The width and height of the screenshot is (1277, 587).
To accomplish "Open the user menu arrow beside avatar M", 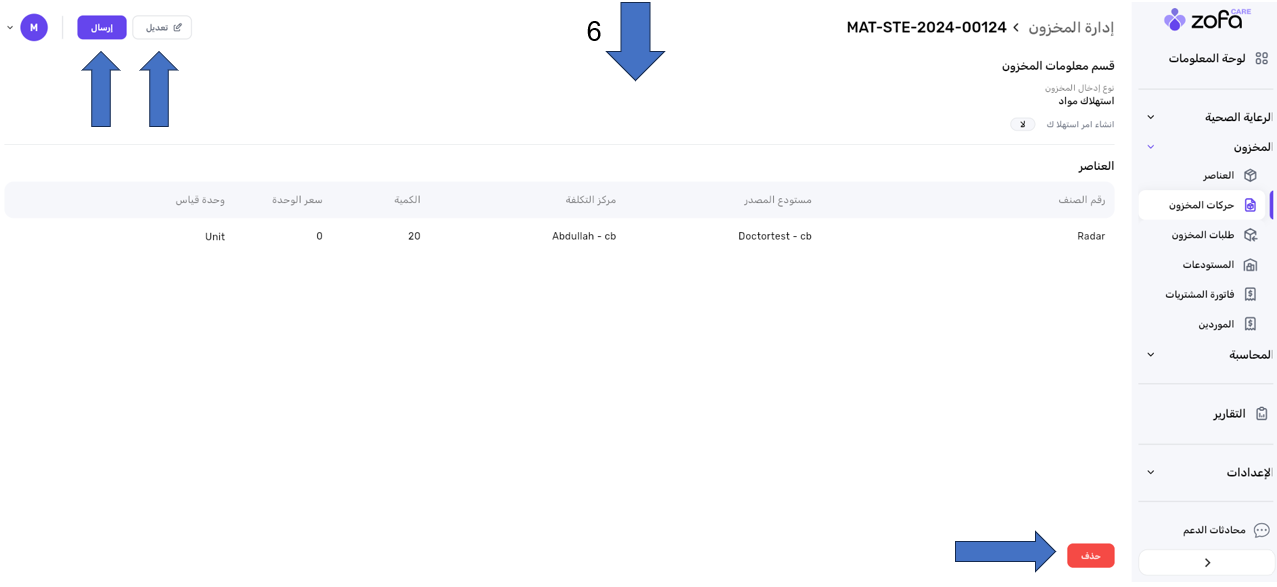I will tap(10, 28).
